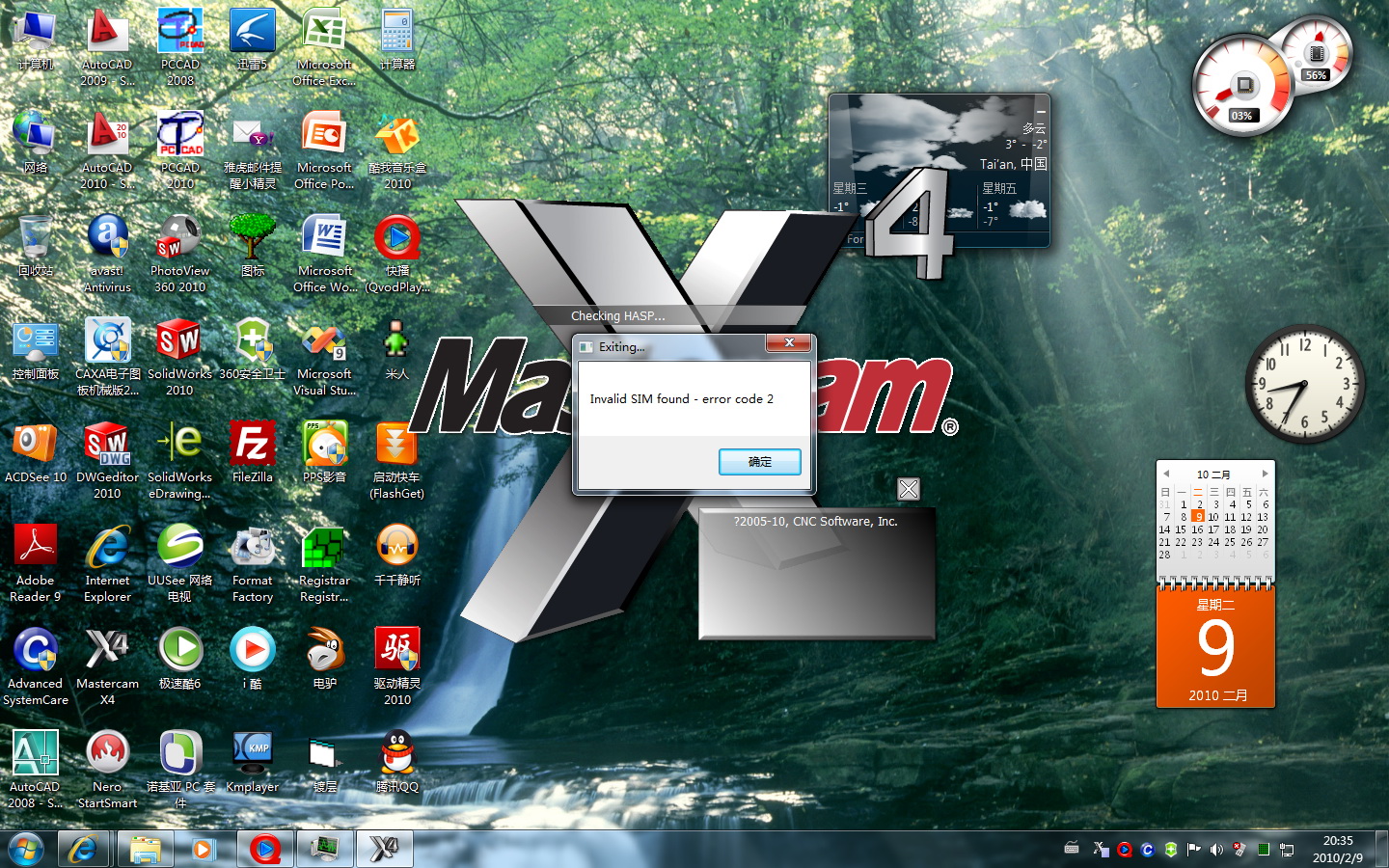
Task: Select the 电驴 desktop icon
Action: click(x=324, y=659)
